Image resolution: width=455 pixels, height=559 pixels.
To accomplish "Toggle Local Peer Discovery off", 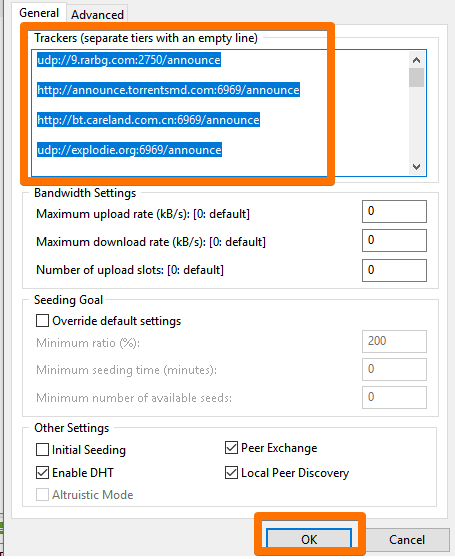I will pyautogui.click(x=231, y=472).
